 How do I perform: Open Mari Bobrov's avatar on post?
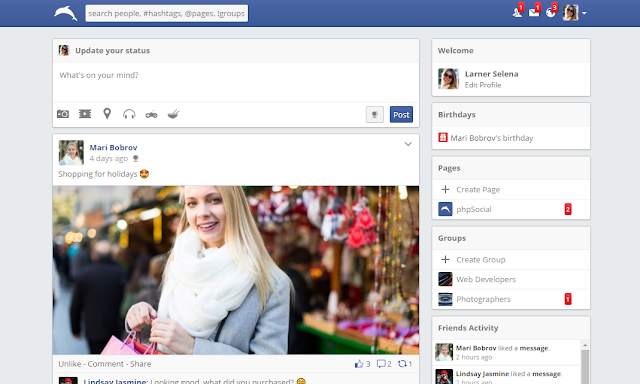[x=71, y=153]
